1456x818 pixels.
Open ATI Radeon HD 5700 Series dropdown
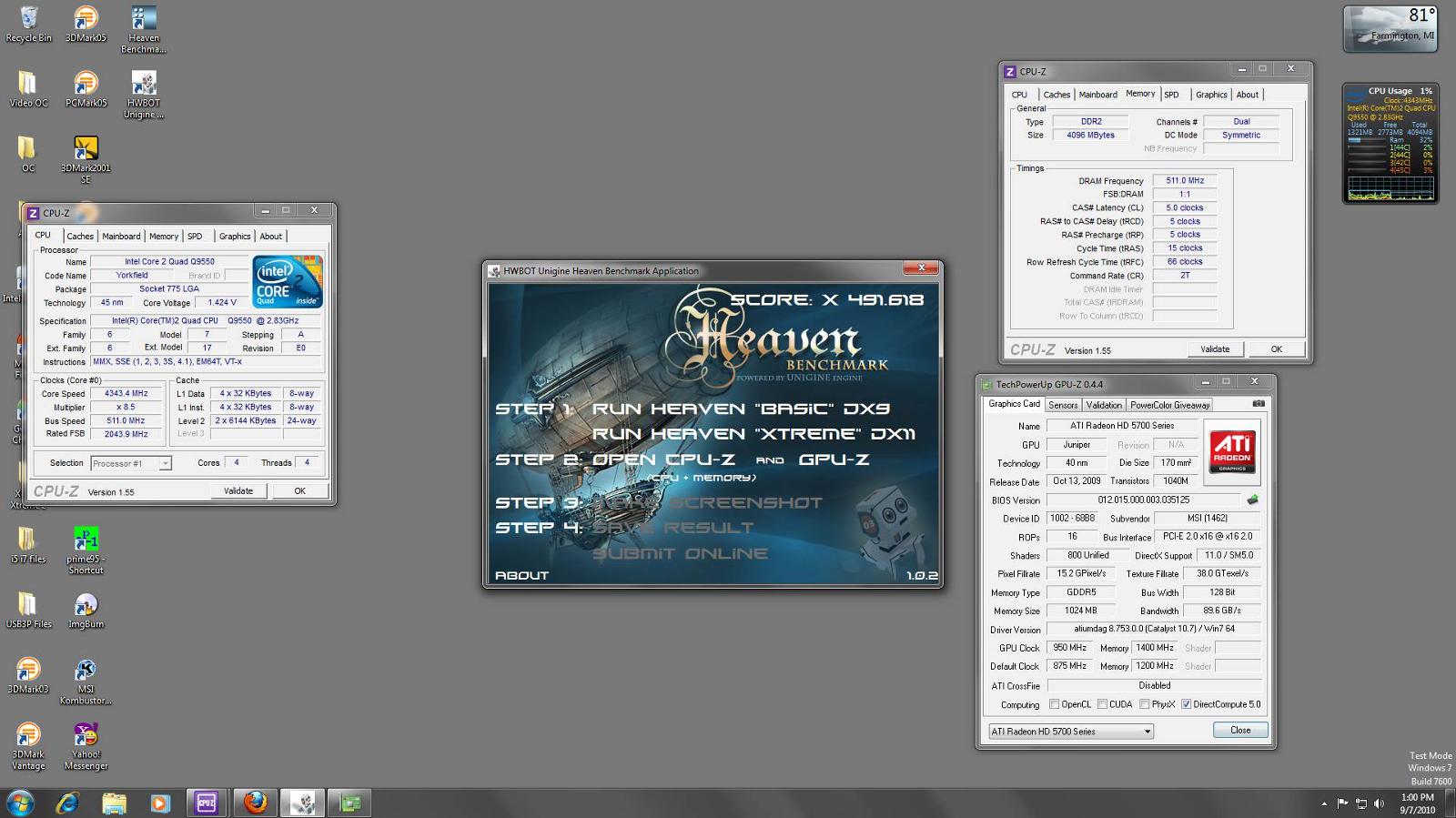coord(1071,732)
